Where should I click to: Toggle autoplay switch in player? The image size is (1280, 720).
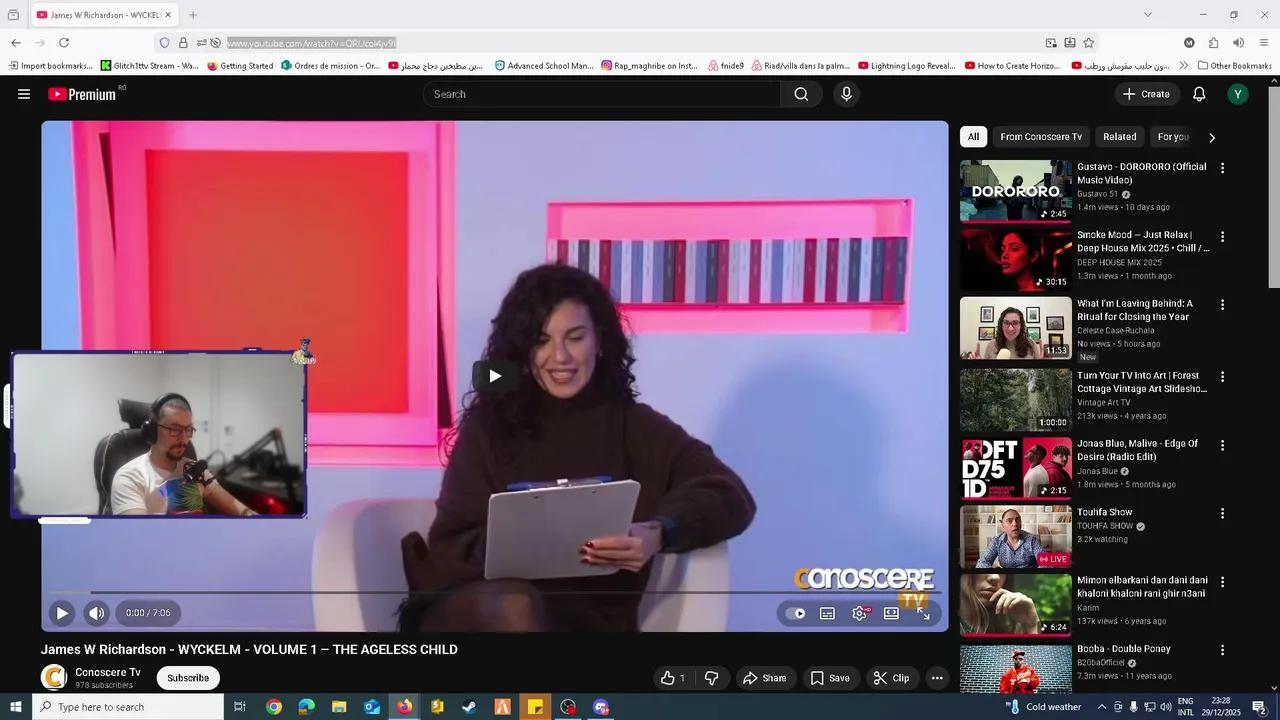click(795, 613)
